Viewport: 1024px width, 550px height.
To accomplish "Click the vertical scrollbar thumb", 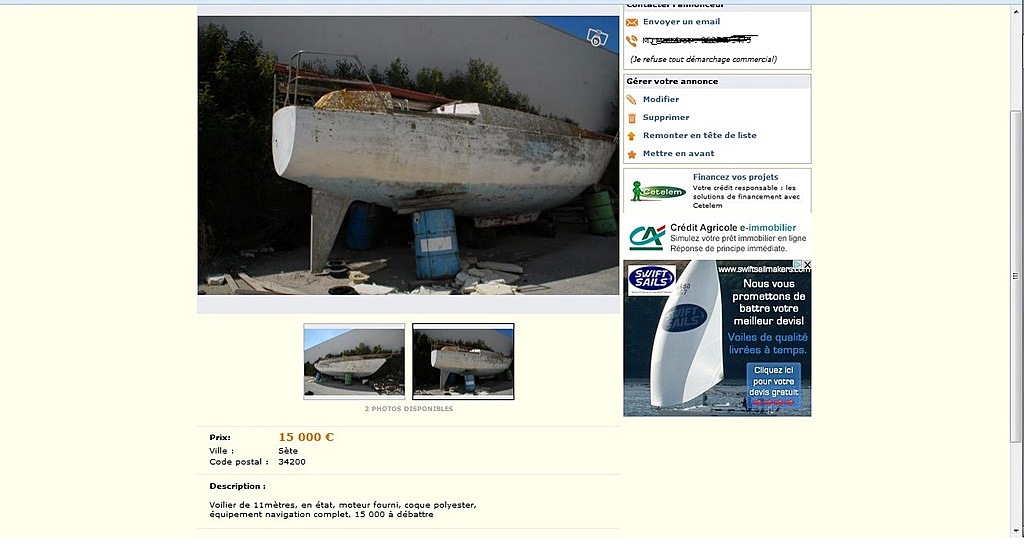I will tap(1014, 277).
